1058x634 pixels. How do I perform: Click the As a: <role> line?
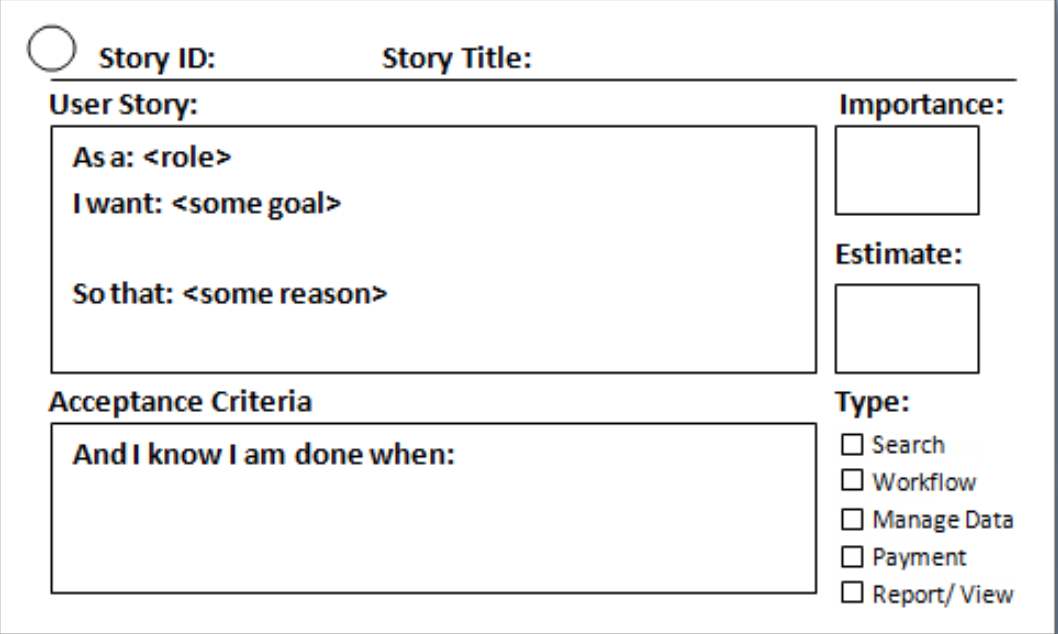point(152,157)
